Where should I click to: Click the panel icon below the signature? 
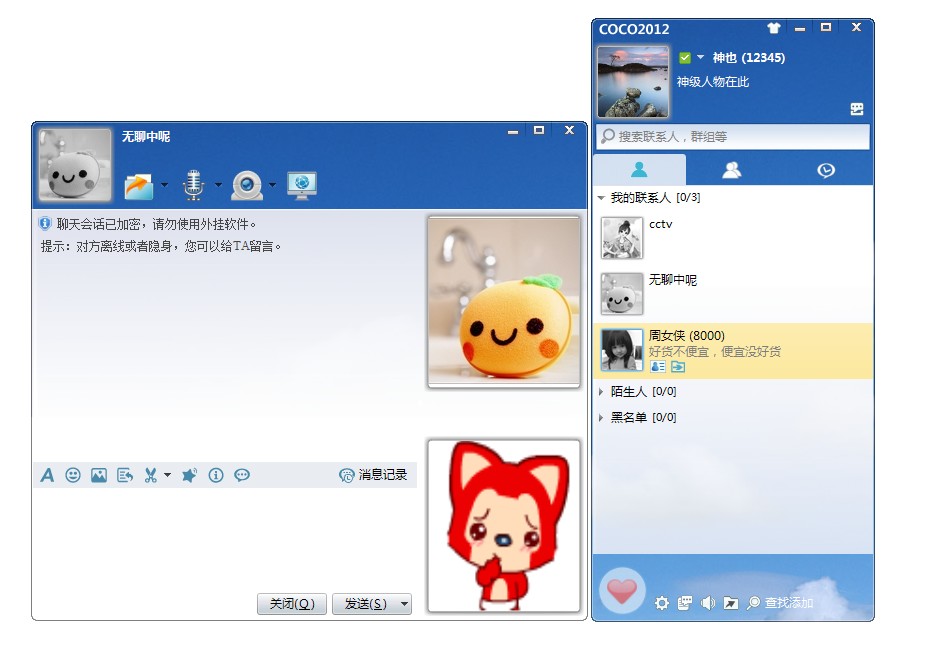(x=856, y=109)
